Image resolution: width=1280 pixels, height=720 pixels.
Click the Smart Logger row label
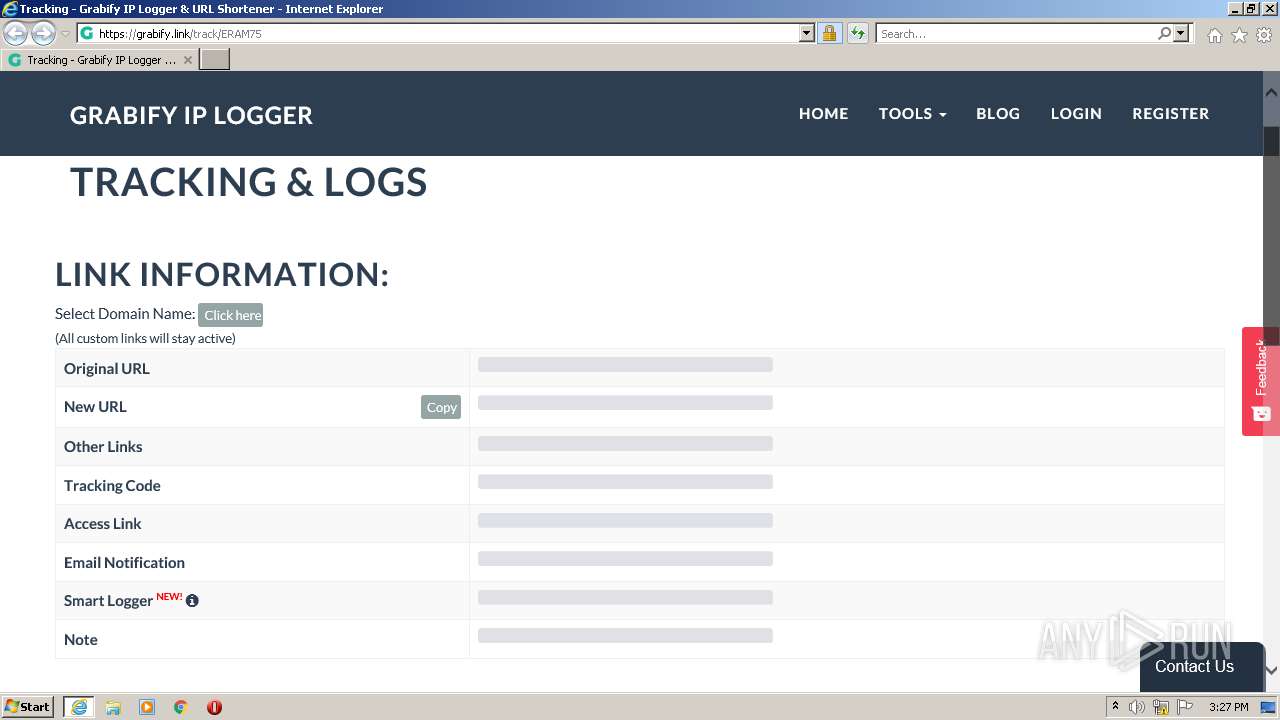click(108, 600)
